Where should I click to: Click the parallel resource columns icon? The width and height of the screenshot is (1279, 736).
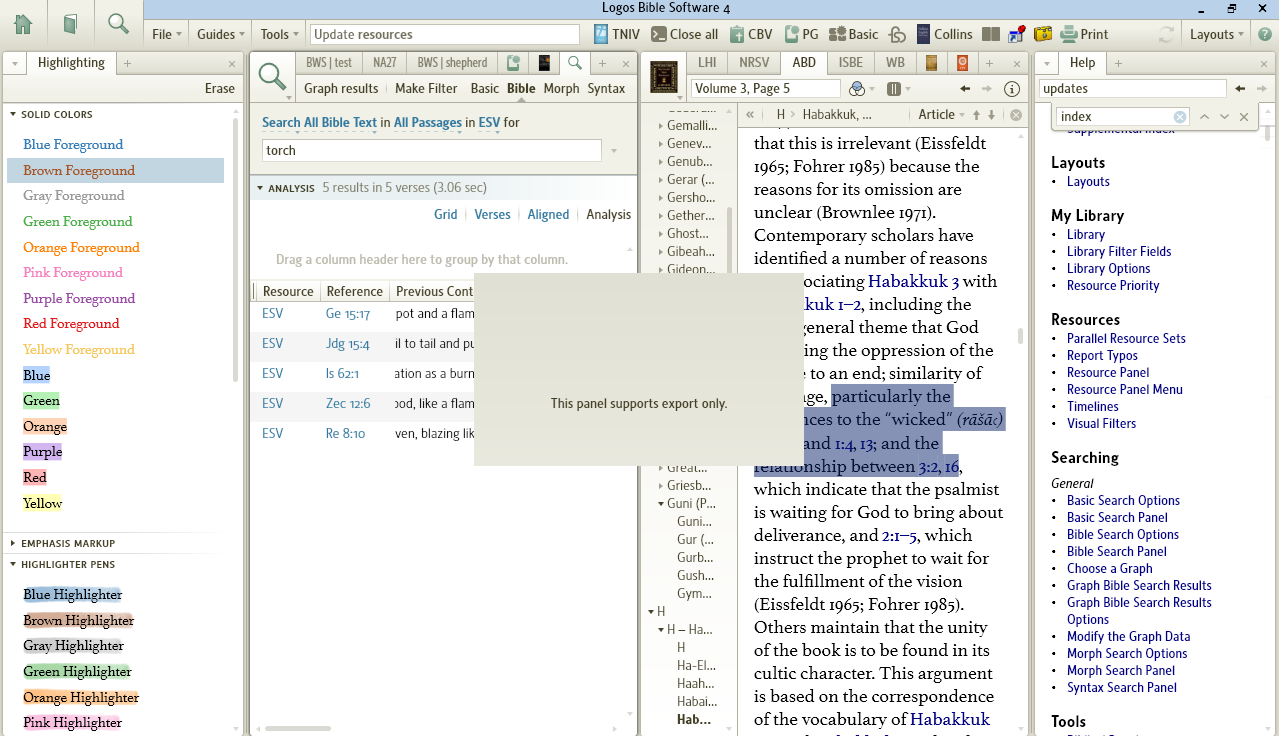tap(893, 89)
